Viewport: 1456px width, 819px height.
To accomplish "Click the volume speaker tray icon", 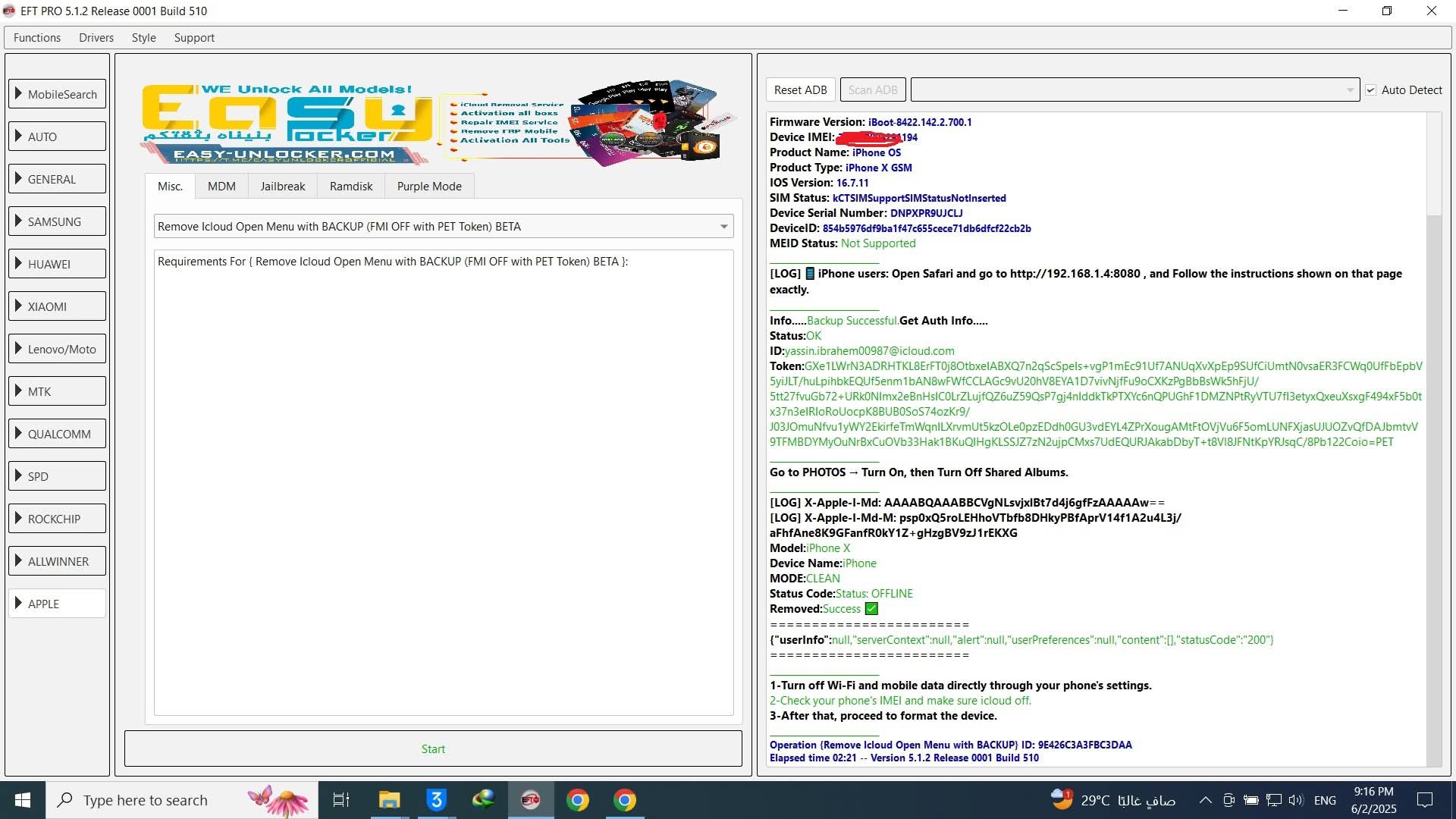I will click(x=1296, y=800).
